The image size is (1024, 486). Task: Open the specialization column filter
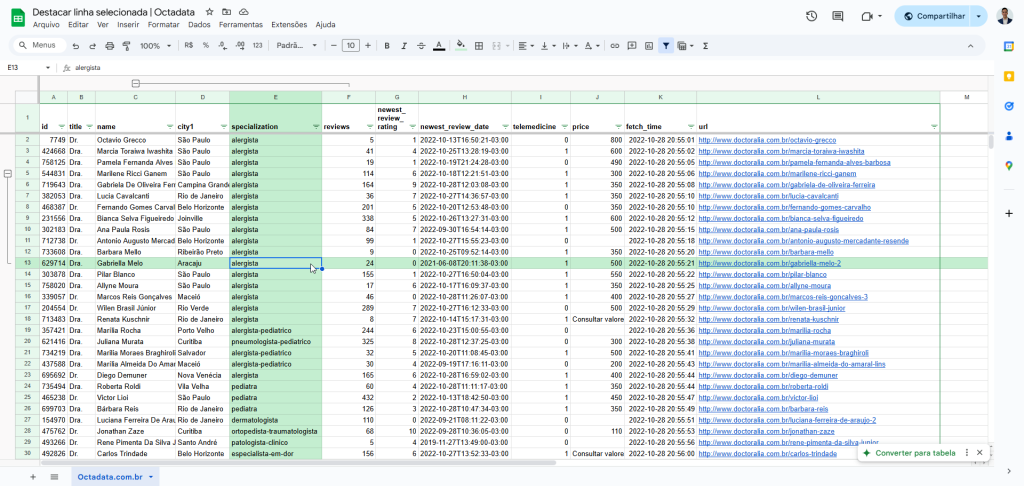[316, 127]
